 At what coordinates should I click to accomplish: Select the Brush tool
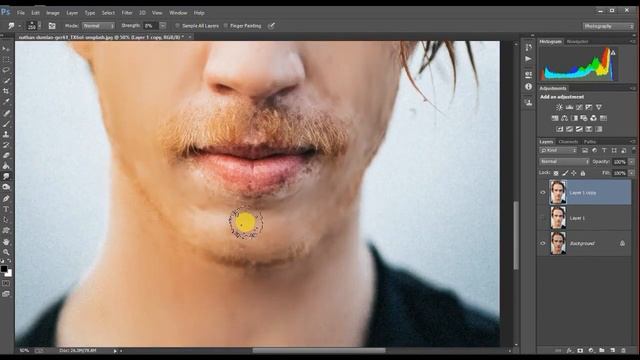(6, 124)
